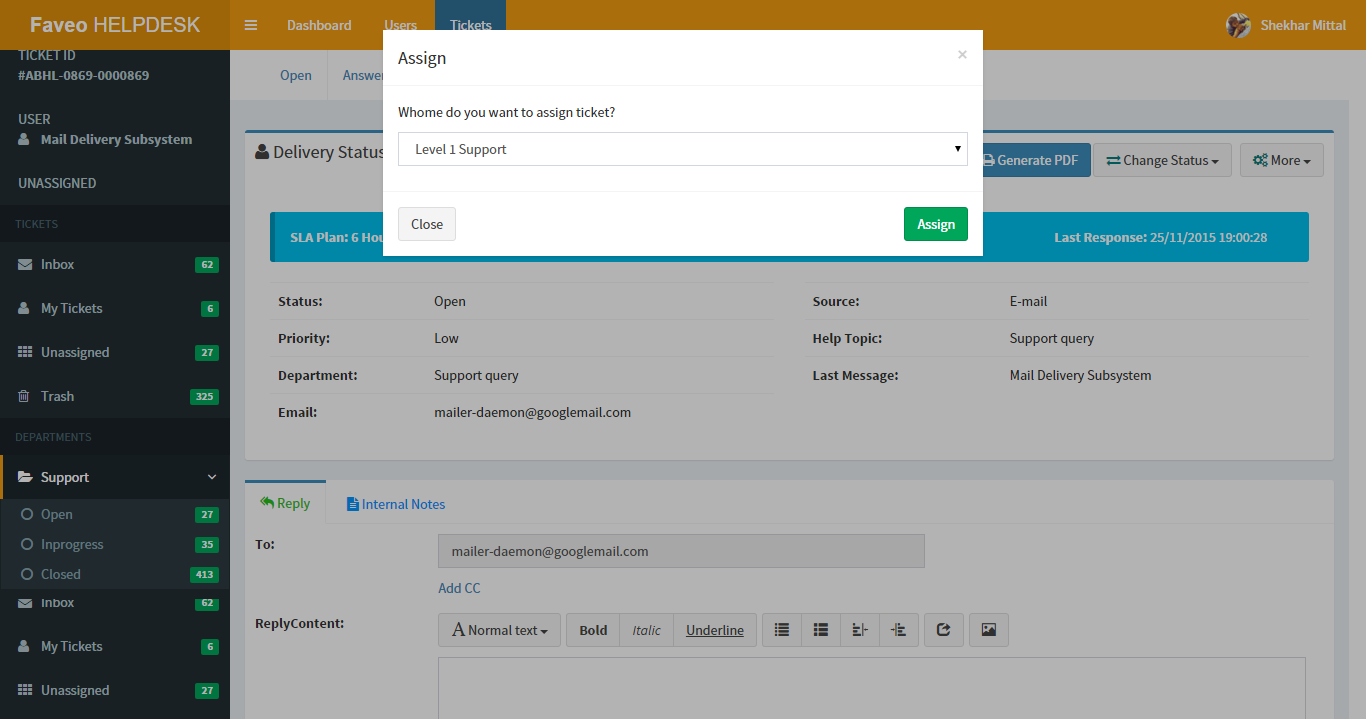Click the insert link arrow icon in editor

[x=943, y=630]
